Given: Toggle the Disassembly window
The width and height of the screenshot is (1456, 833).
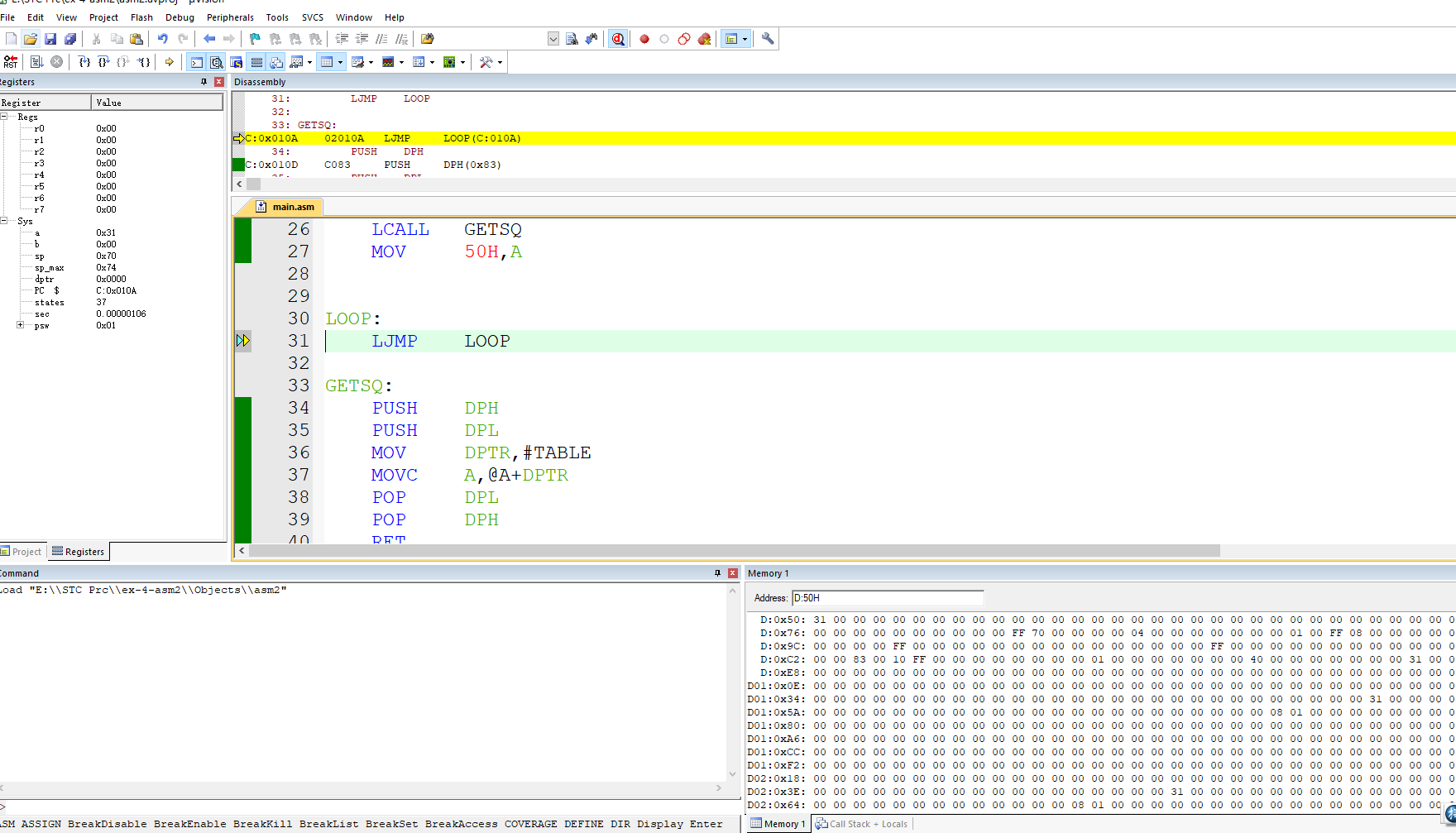Looking at the screenshot, I should pos(217,62).
